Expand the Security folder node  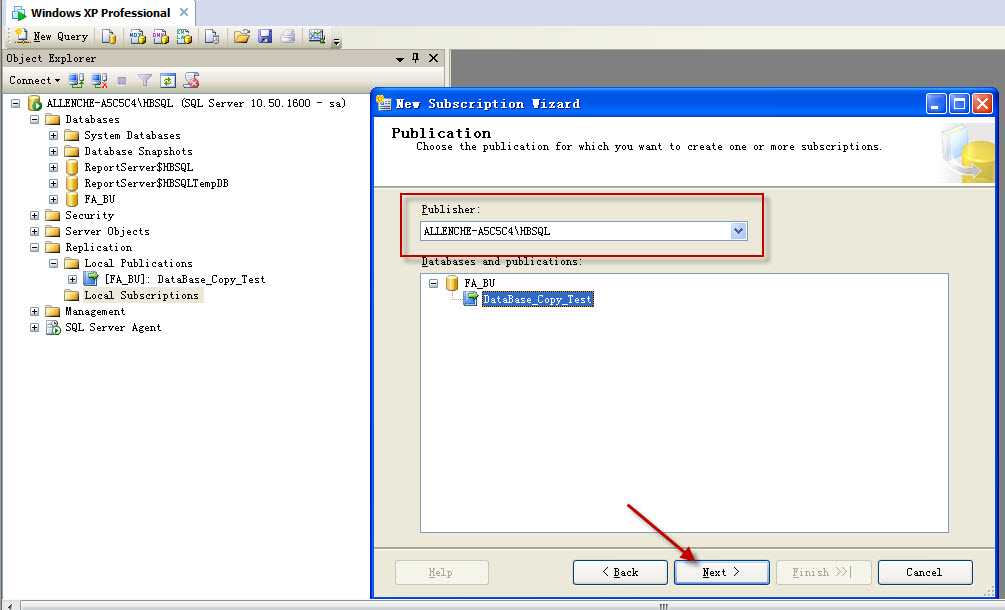[x=35, y=215]
